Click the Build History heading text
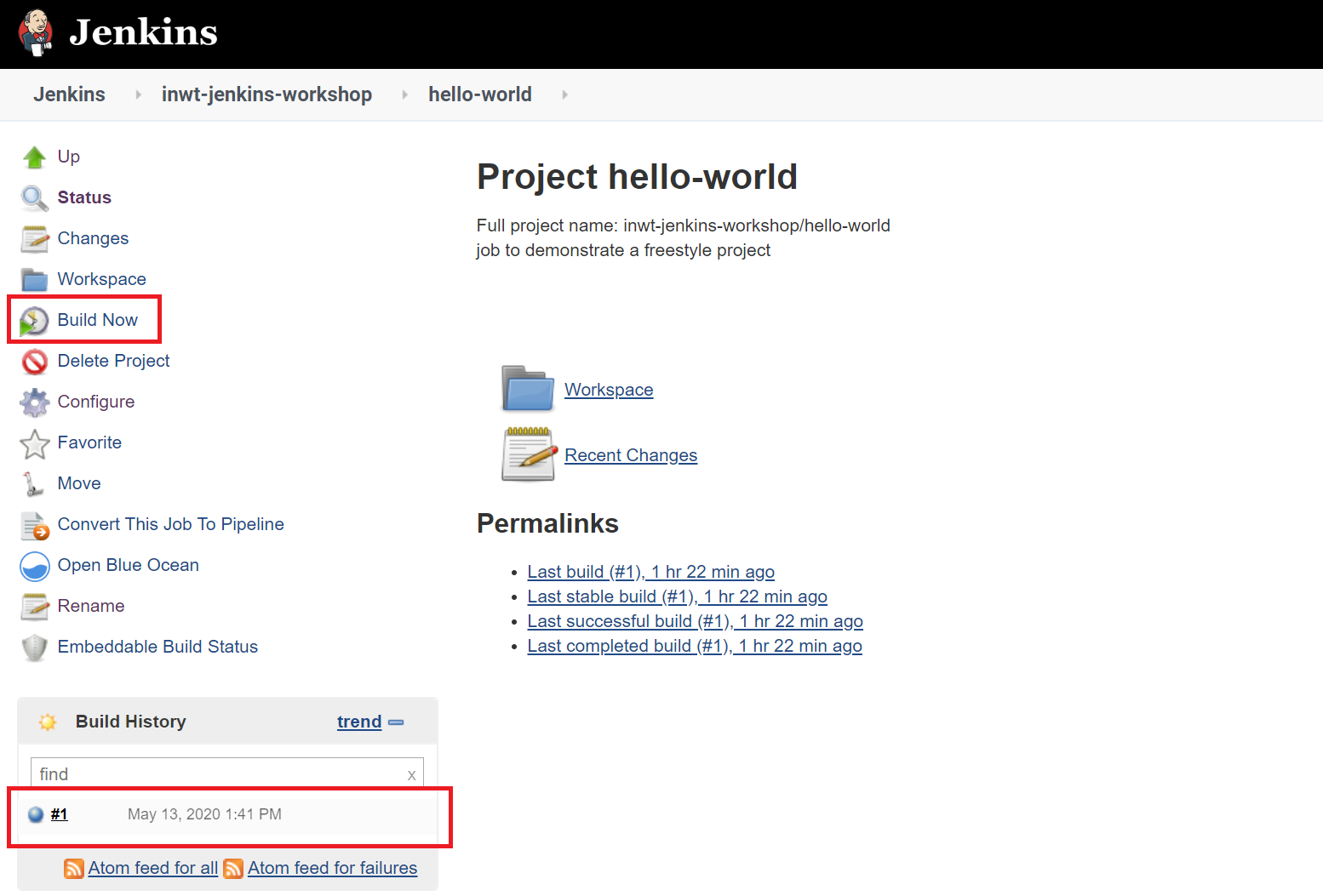This screenshot has height=896, width=1323. (131, 722)
